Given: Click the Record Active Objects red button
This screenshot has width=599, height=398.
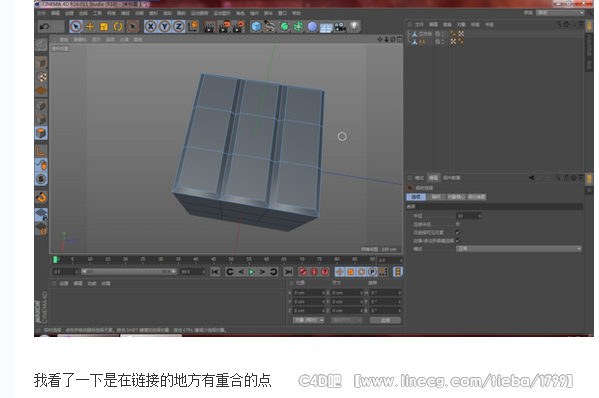Looking at the screenshot, I should (x=303, y=272).
